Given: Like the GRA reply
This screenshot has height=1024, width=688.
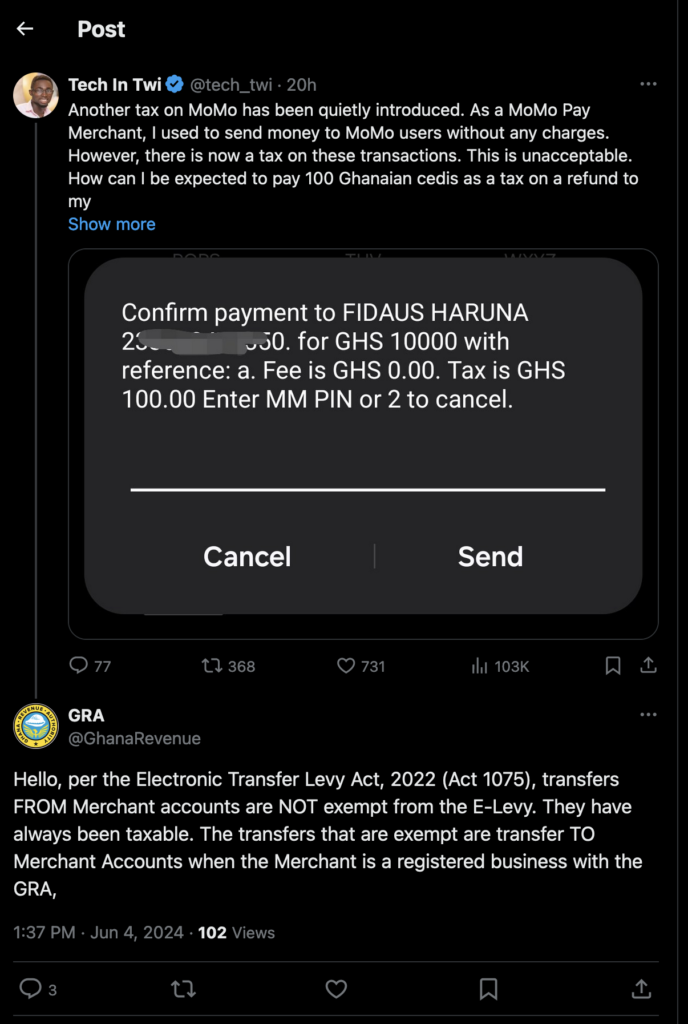Looking at the screenshot, I should 336,989.
